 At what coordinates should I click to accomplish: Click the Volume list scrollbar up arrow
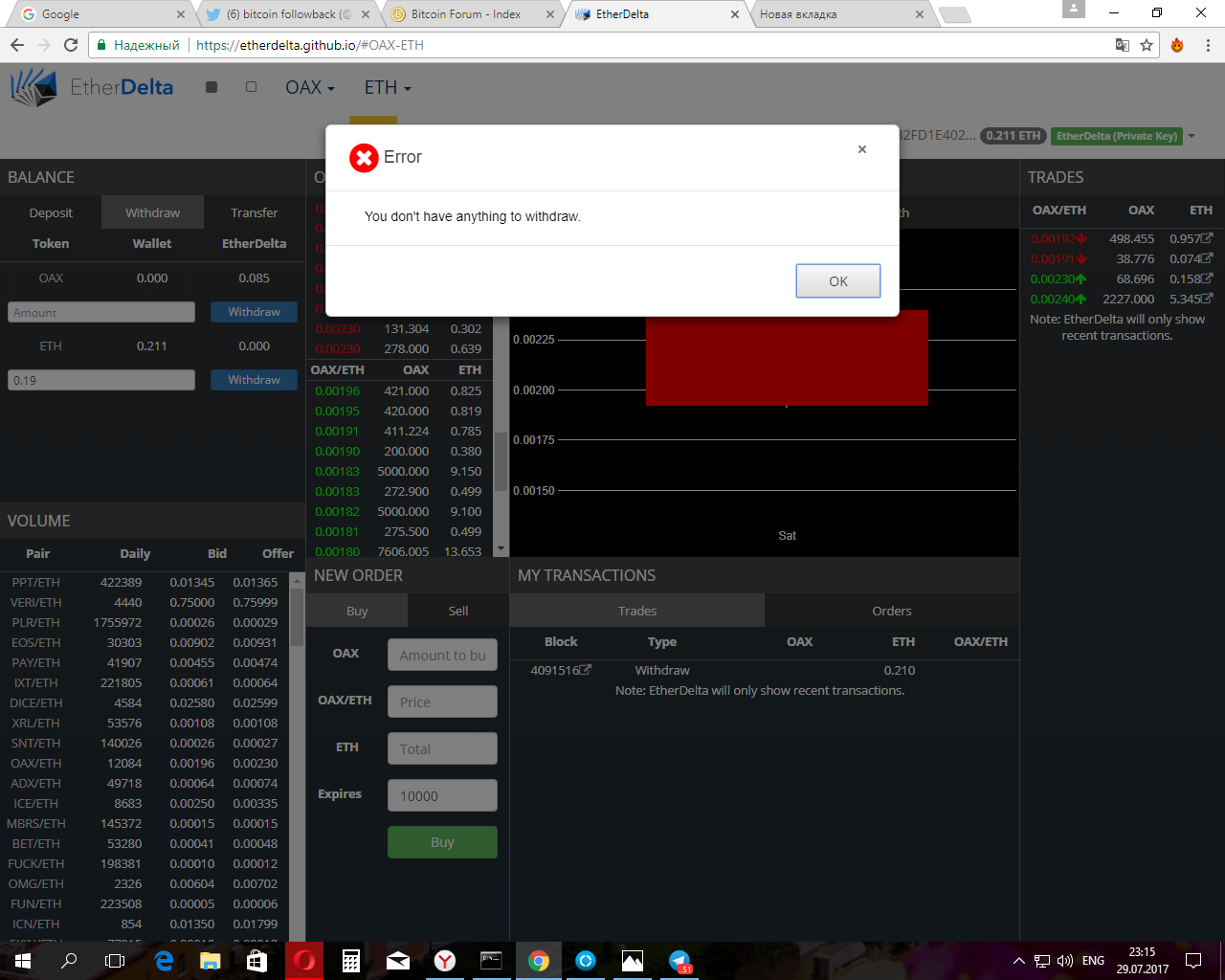tap(297, 581)
